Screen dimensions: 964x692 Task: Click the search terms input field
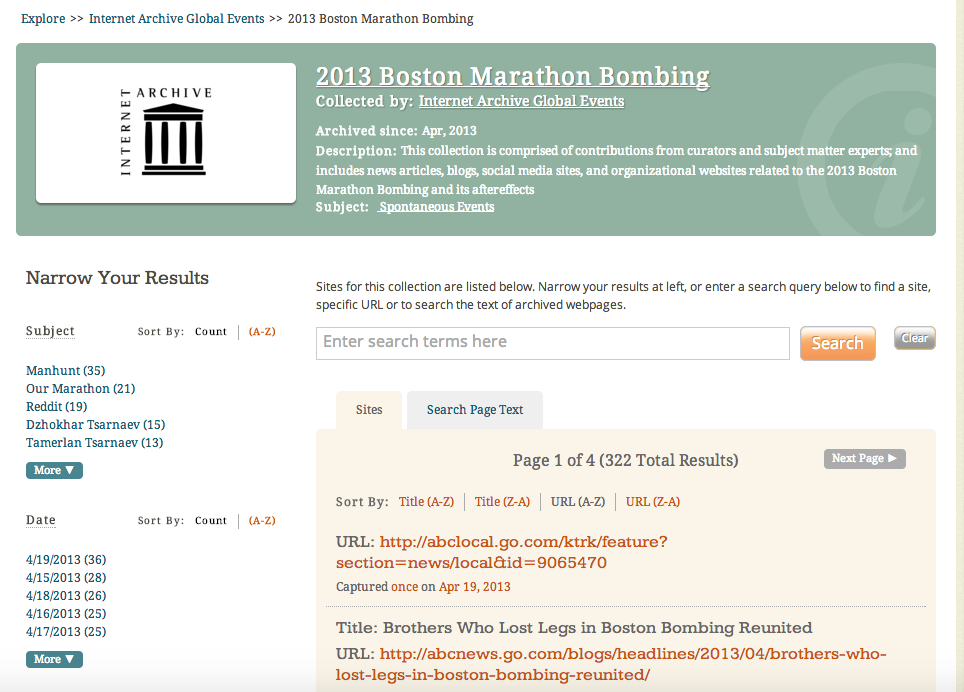pos(553,343)
